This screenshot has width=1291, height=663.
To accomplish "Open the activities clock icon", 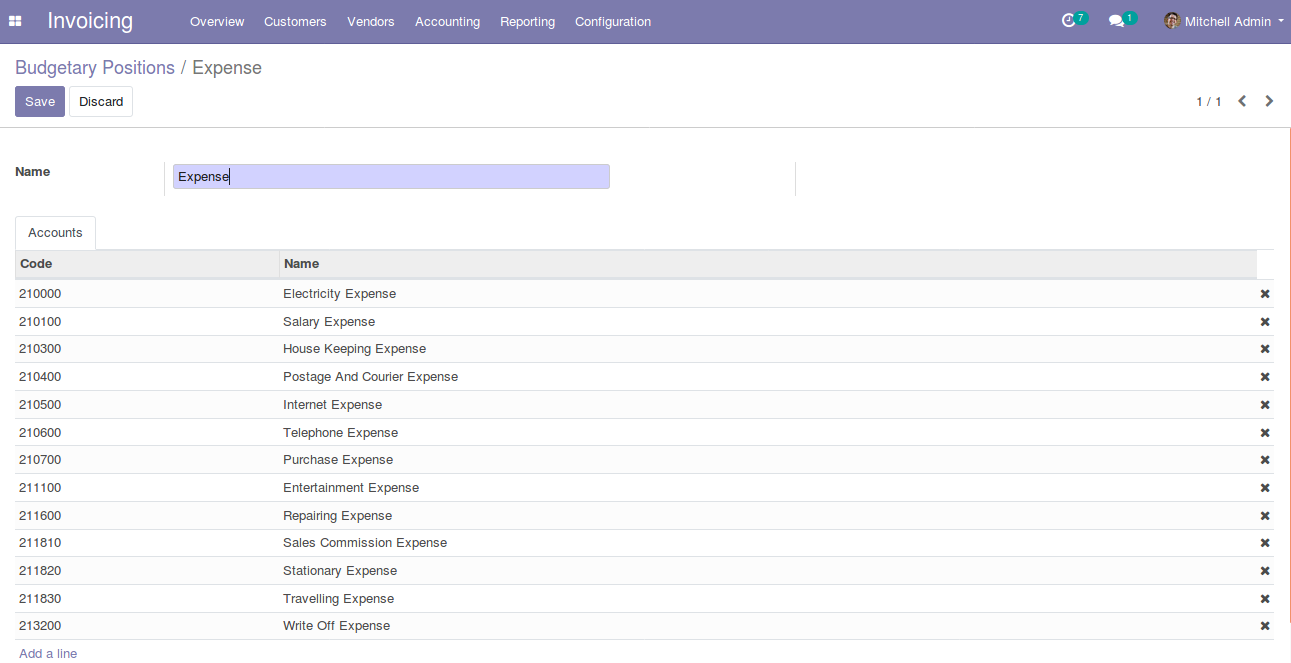I will coord(1069,21).
